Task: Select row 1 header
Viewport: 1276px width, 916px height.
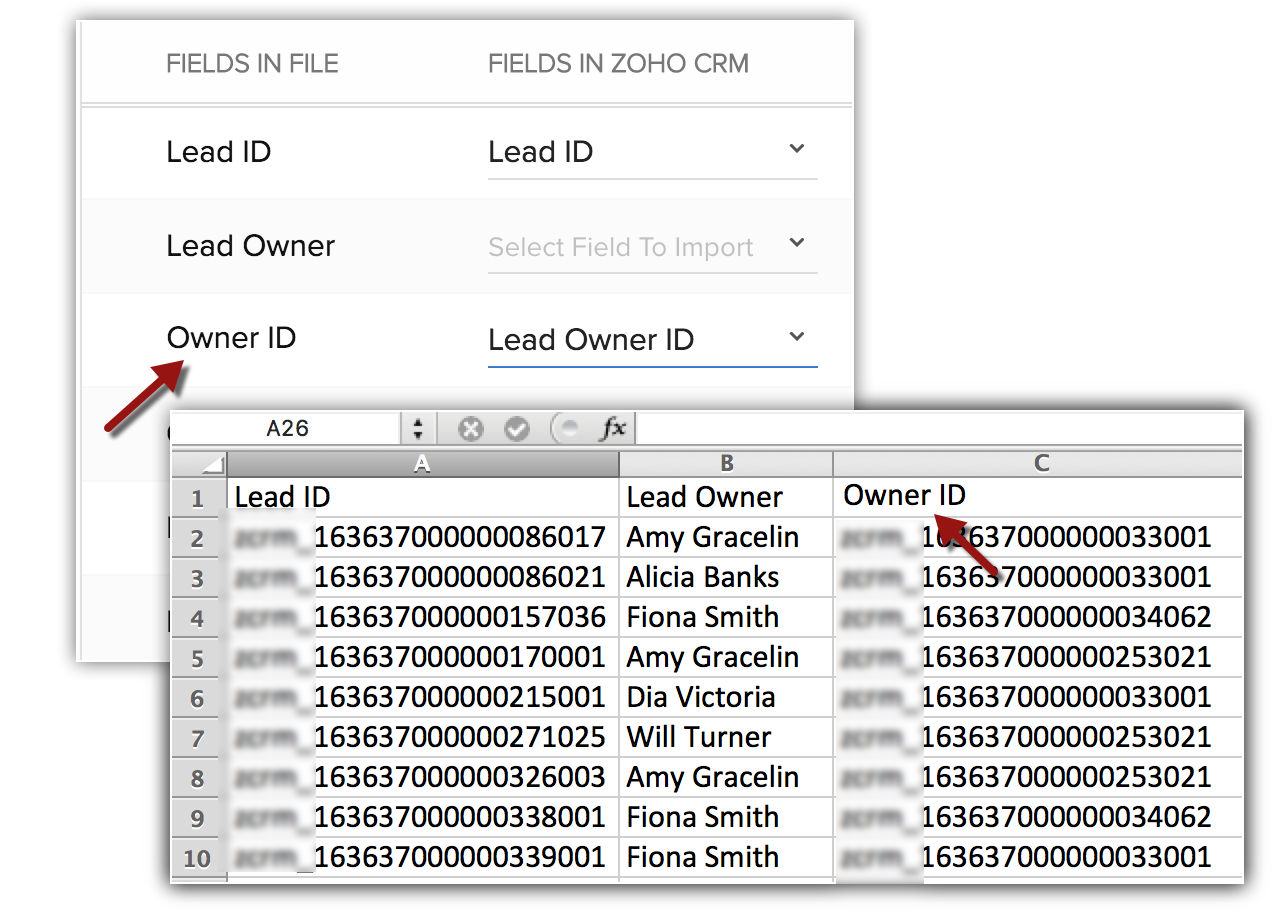Action: click(x=198, y=498)
